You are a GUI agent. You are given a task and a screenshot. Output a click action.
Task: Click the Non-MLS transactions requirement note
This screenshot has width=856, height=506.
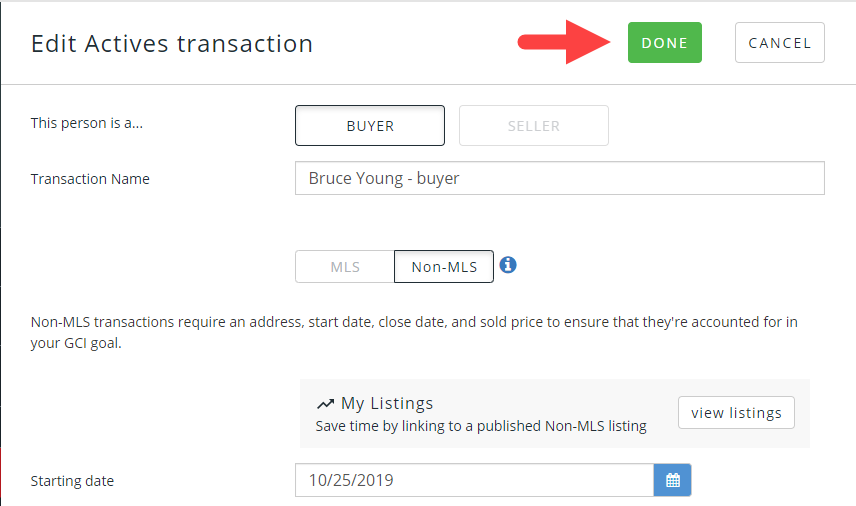(414, 332)
